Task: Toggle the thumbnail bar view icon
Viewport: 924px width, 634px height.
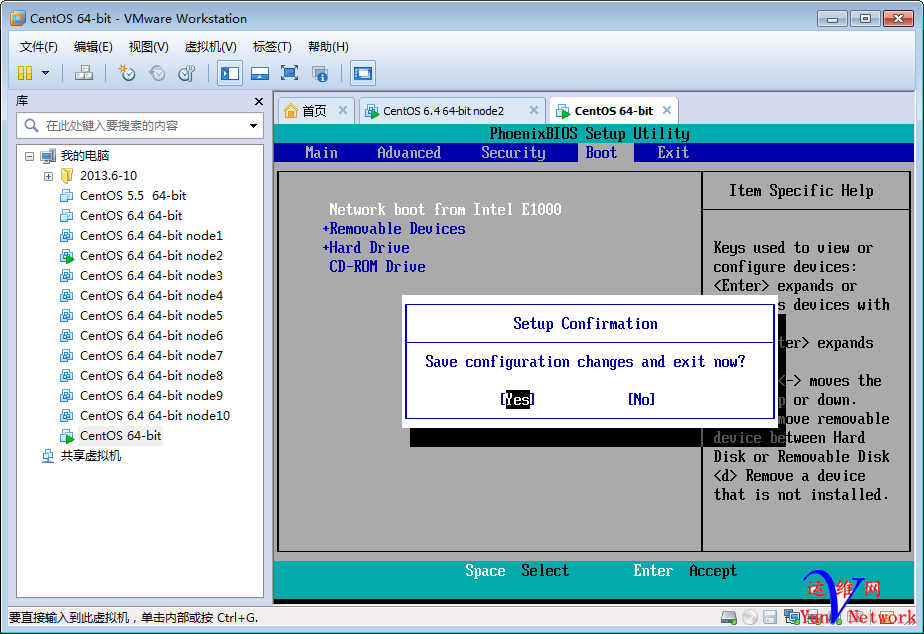Action: 260,73
